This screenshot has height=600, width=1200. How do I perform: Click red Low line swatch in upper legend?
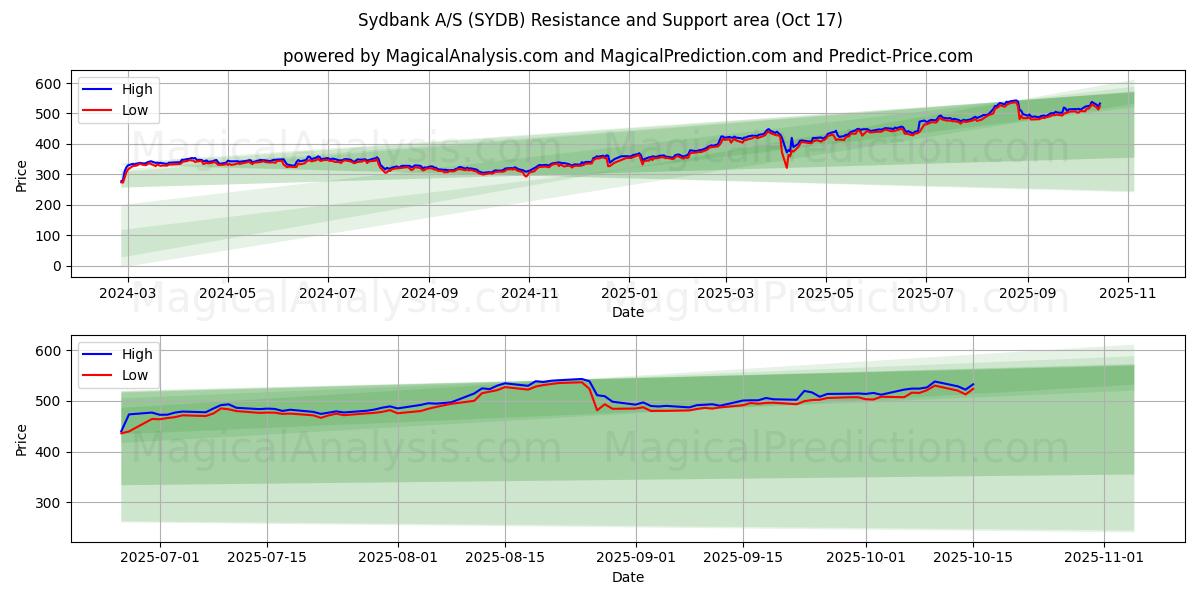(x=98, y=110)
